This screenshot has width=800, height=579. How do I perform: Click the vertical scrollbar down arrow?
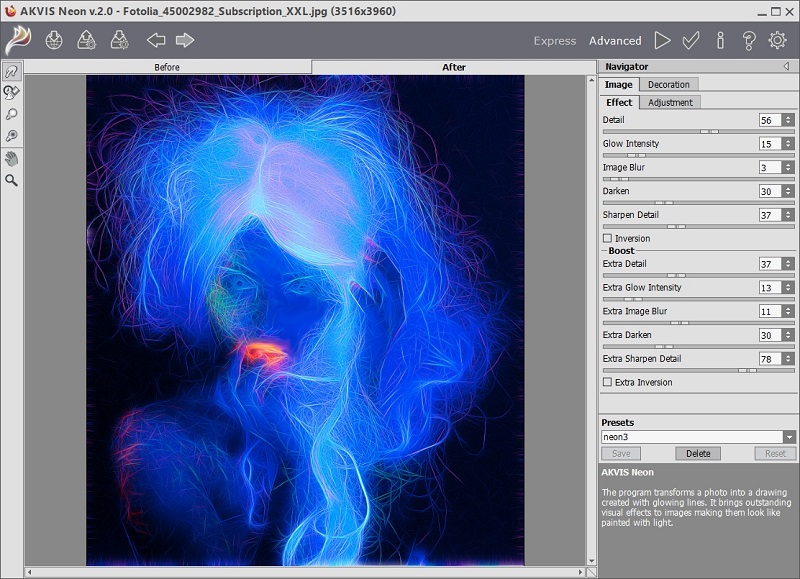pyautogui.click(x=591, y=561)
